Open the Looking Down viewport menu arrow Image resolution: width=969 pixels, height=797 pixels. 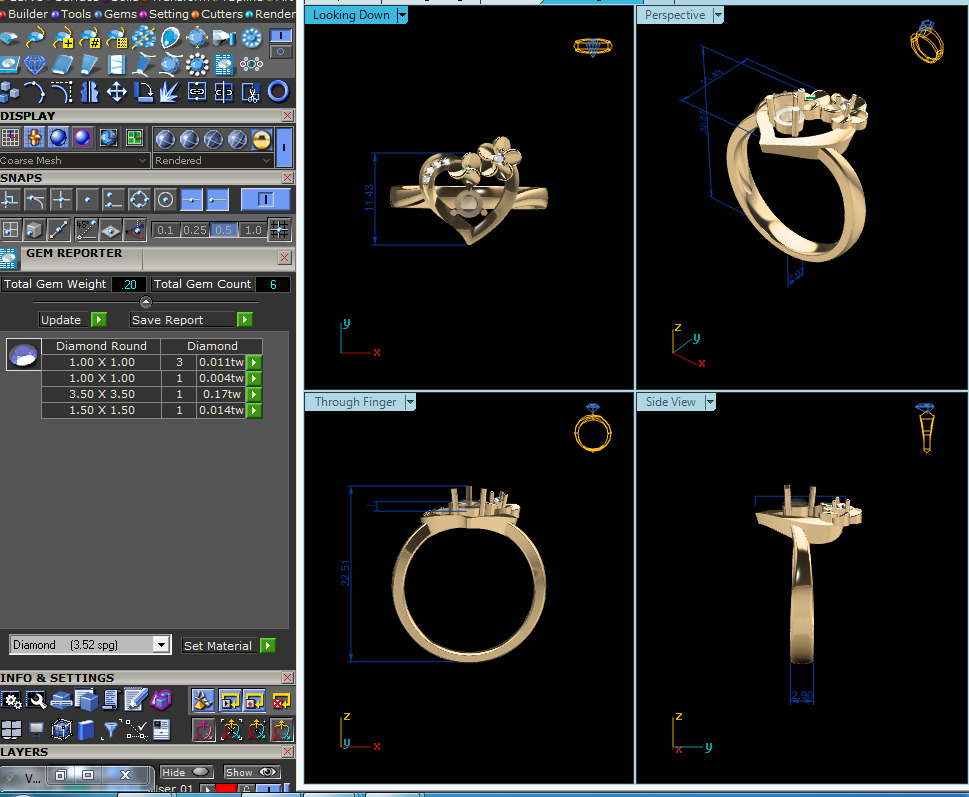coord(402,15)
